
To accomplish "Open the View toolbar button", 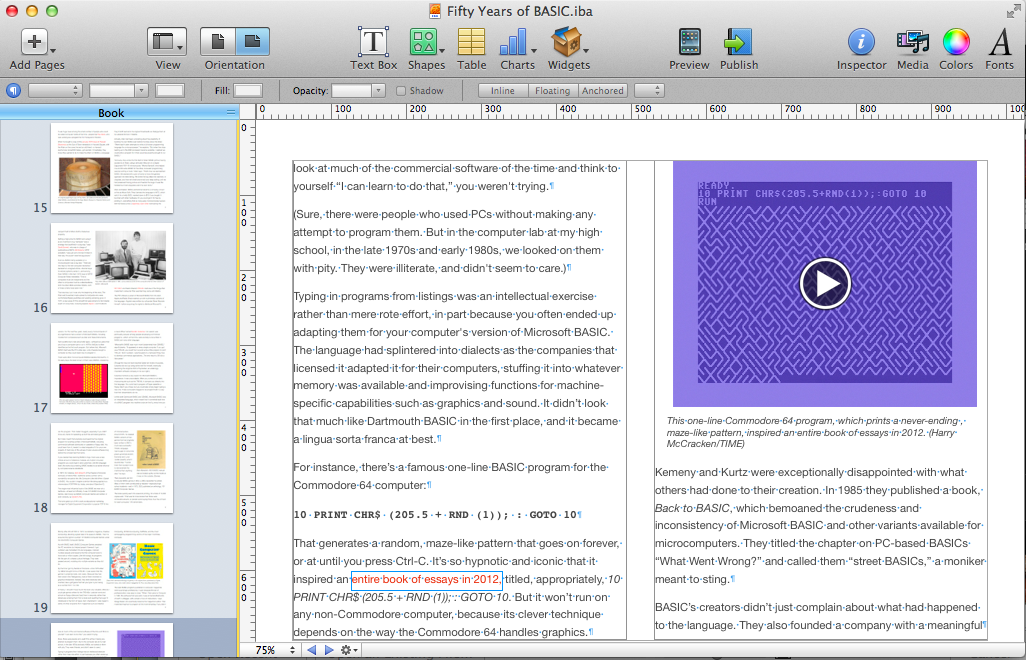I will coord(167,43).
